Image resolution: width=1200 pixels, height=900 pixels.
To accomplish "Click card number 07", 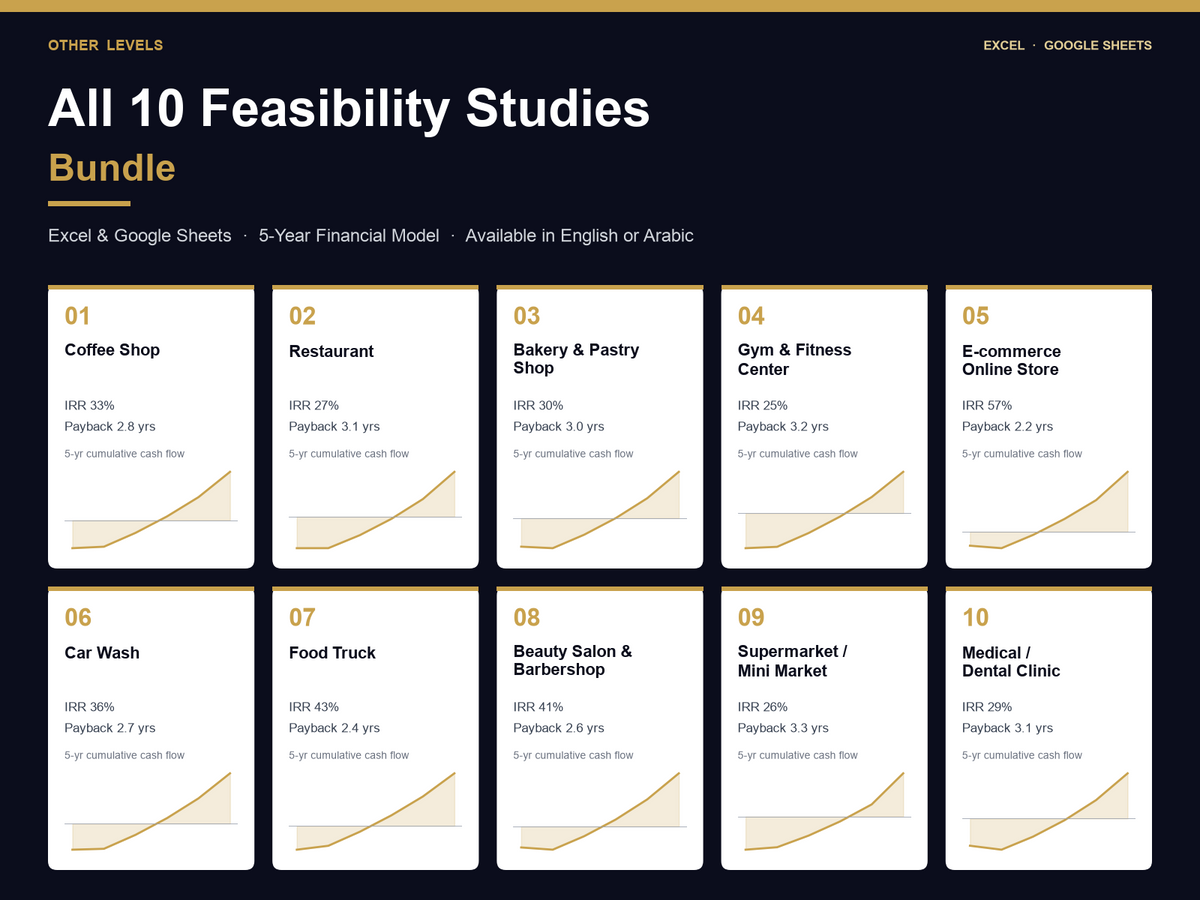I will (302, 617).
